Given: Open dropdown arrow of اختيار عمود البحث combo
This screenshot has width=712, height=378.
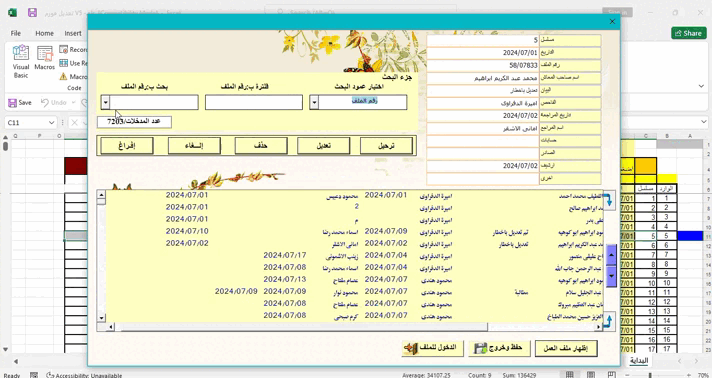Looking at the screenshot, I should [314, 102].
